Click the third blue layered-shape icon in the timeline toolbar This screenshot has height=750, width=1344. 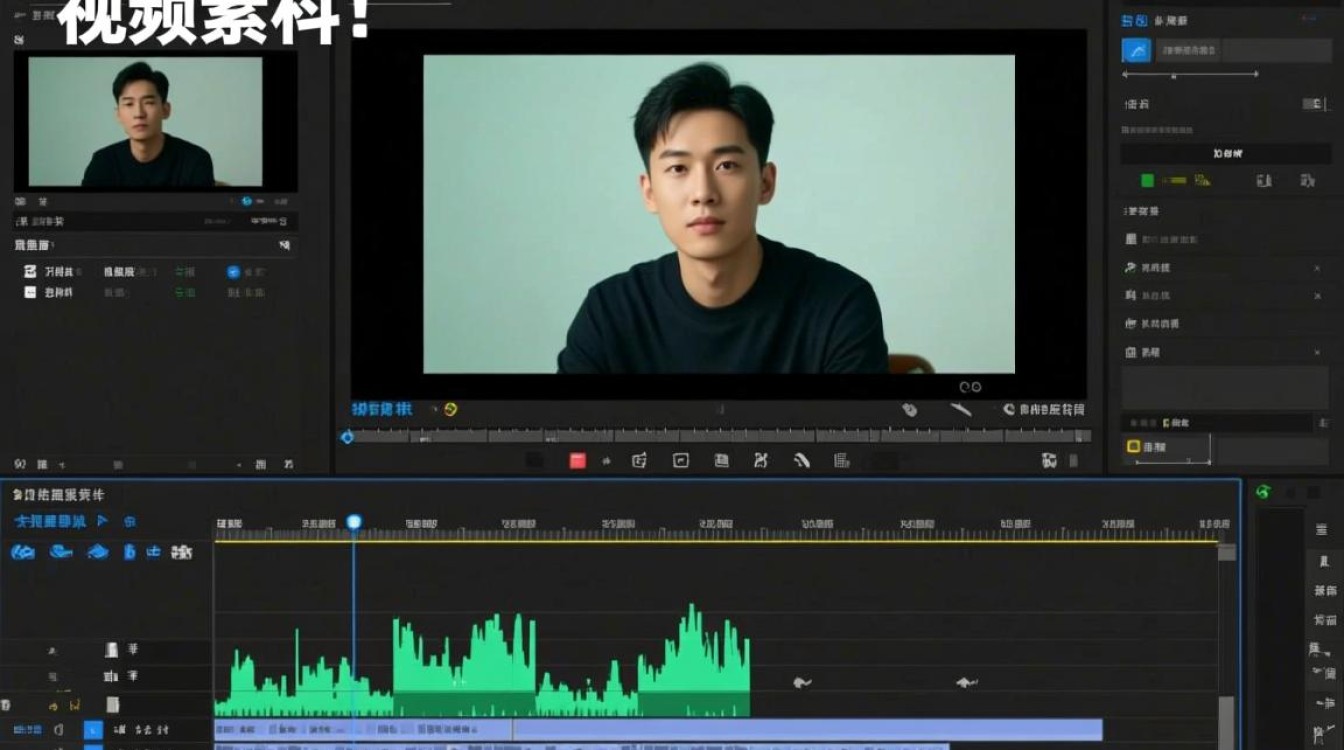coord(97,552)
